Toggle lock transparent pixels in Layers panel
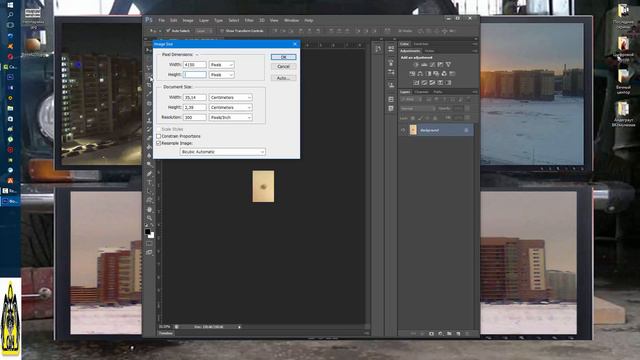The height and width of the screenshot is (360, 640). click(x=413, y=118)
